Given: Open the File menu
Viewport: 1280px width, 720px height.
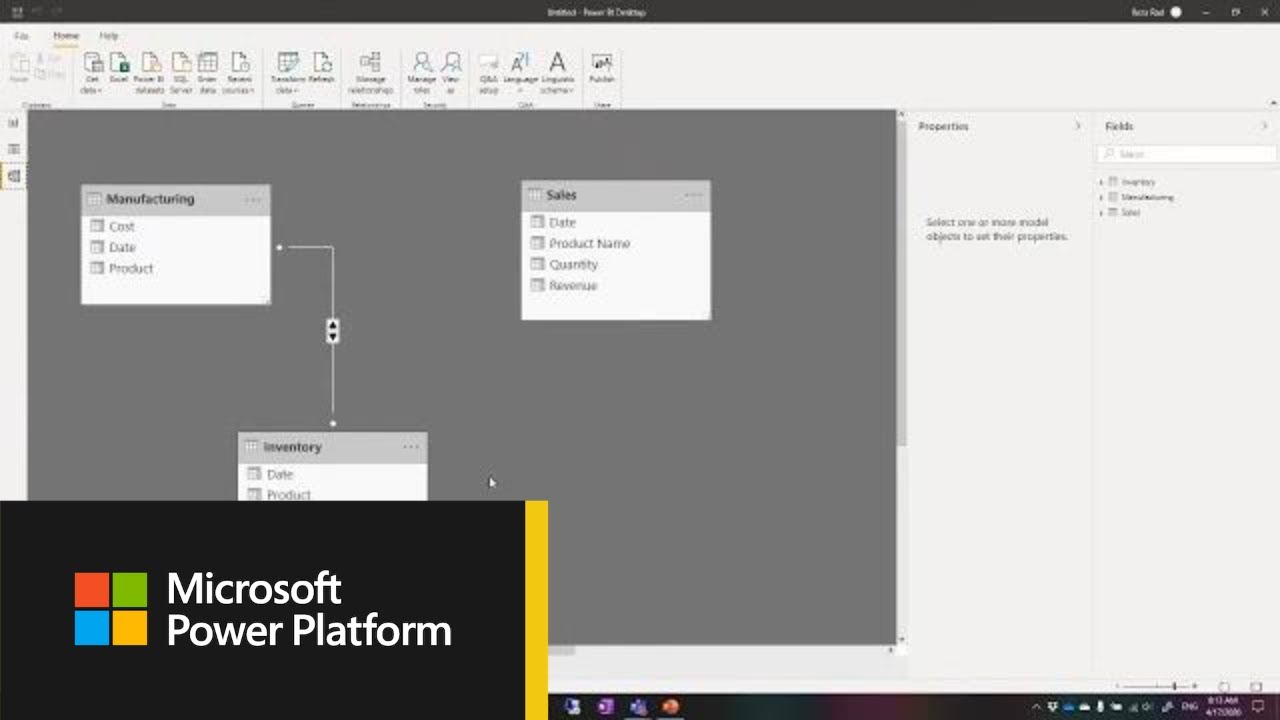Looking at the screenshot, I should coord(21,36).
